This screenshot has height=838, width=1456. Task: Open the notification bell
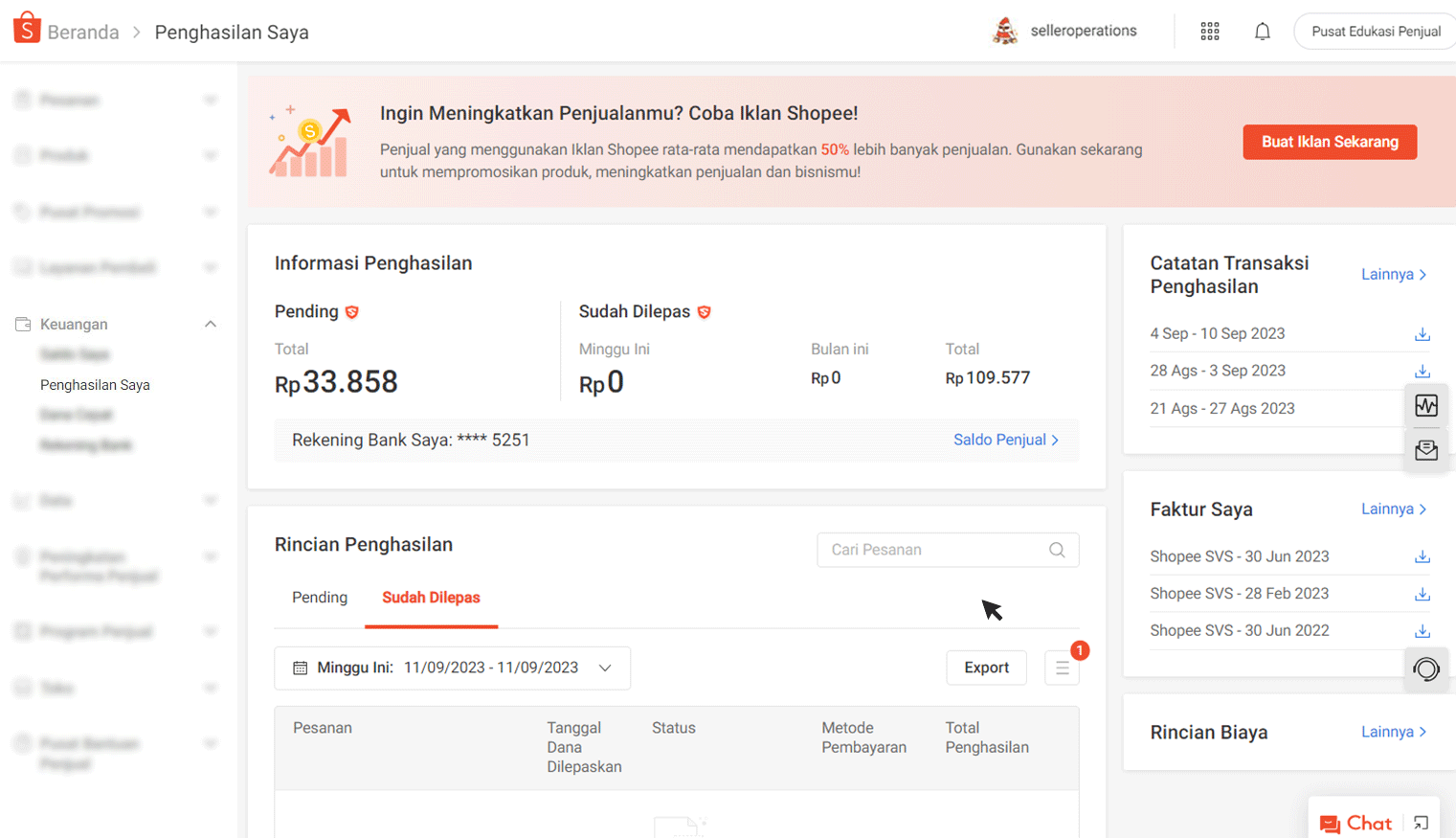[1263, 32]
